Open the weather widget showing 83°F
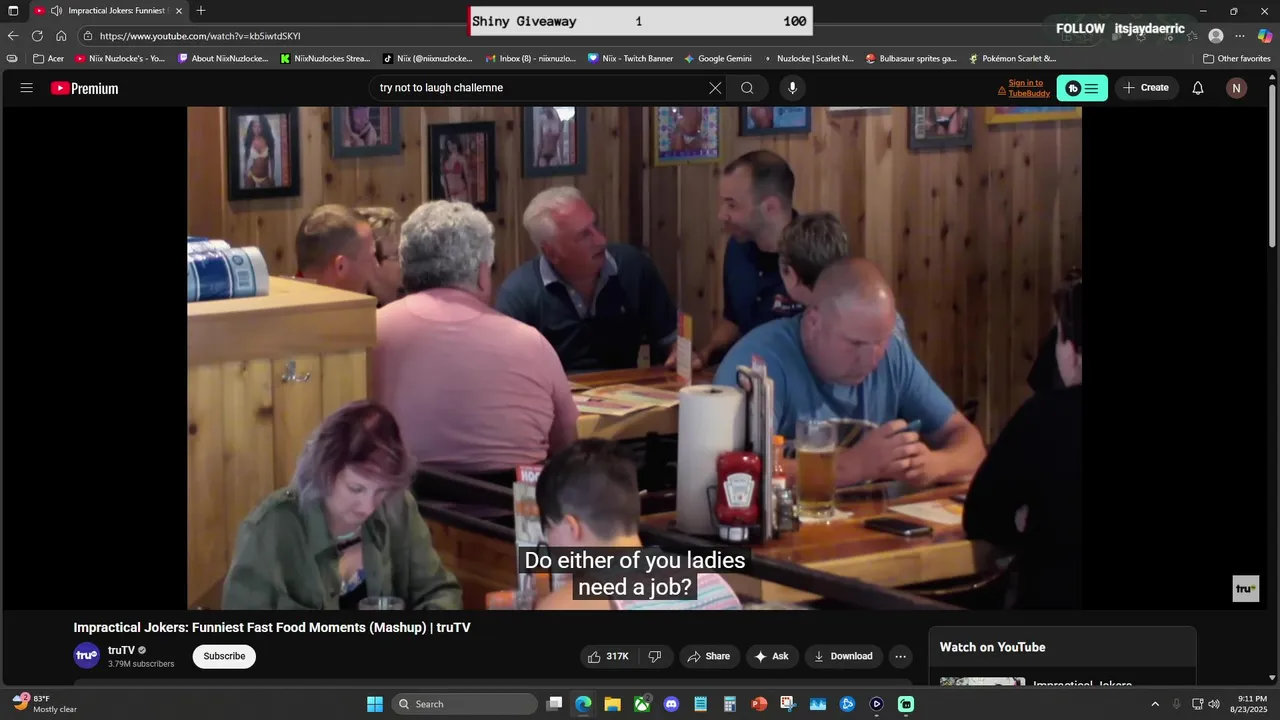This screenshot has height=720, width=1280. [46, 704]
